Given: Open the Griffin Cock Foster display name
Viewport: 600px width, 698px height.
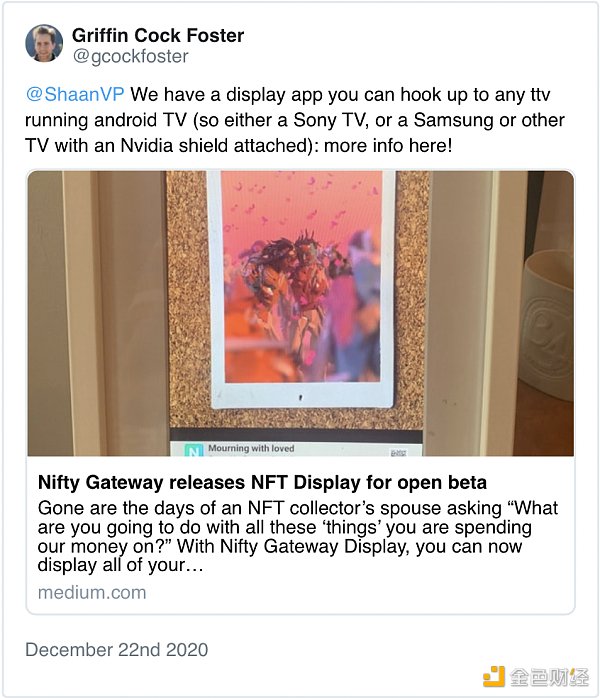Looking at the screenshot, I should pyautogui.click(x=158, y=35).
